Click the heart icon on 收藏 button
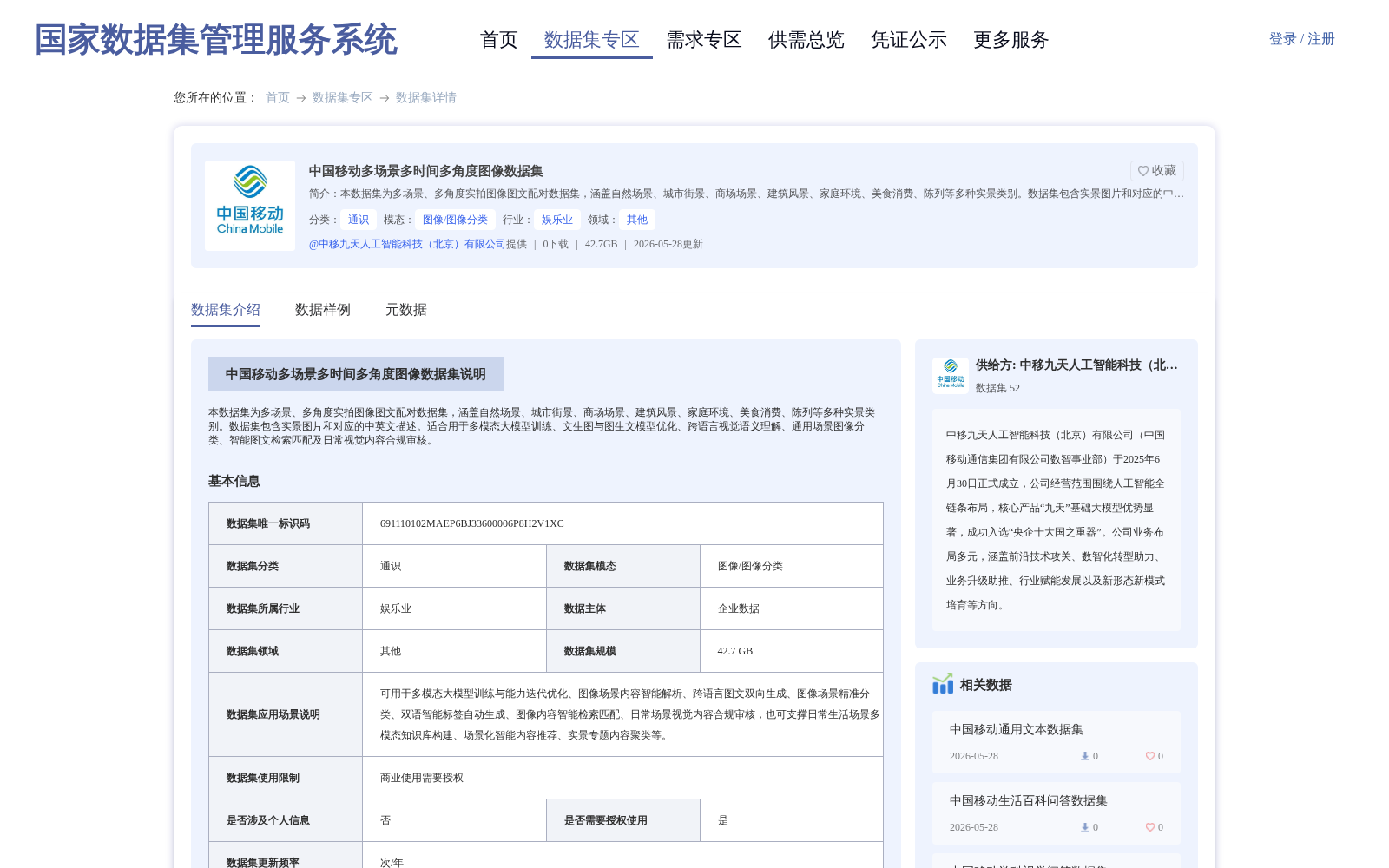The height and width of the screenshot is (868, 1389). tap(1143, 171)
